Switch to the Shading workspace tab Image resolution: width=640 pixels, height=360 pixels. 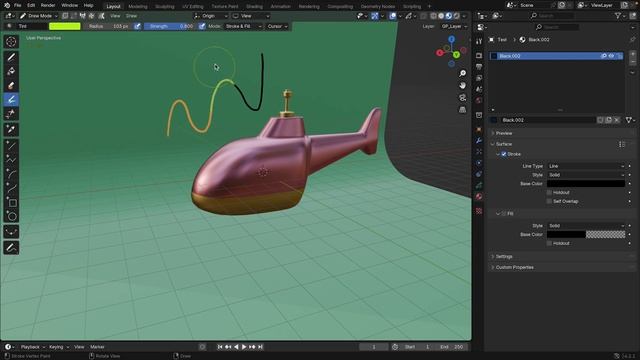pos(254,7)
